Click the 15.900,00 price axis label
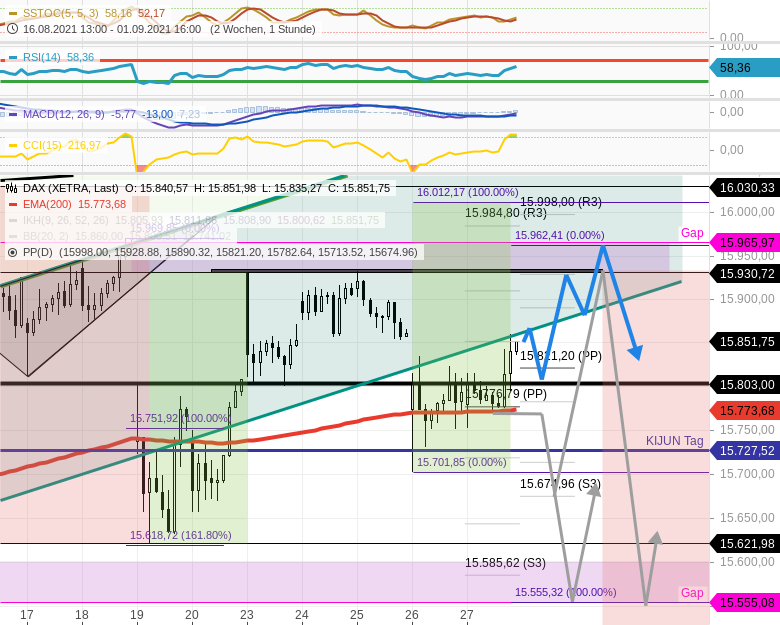 point(747,299)
